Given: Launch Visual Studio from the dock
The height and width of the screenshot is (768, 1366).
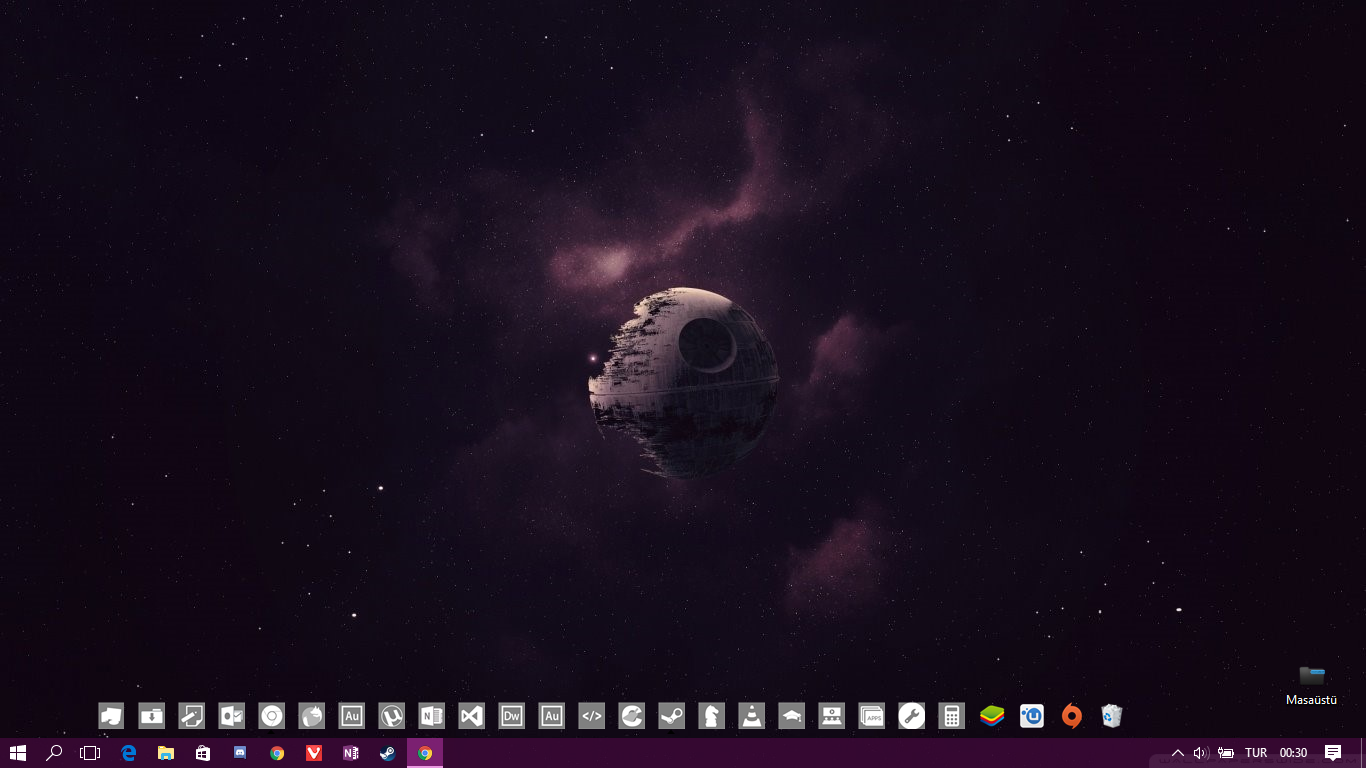Looking at the screenshot, I should [471, 715].
